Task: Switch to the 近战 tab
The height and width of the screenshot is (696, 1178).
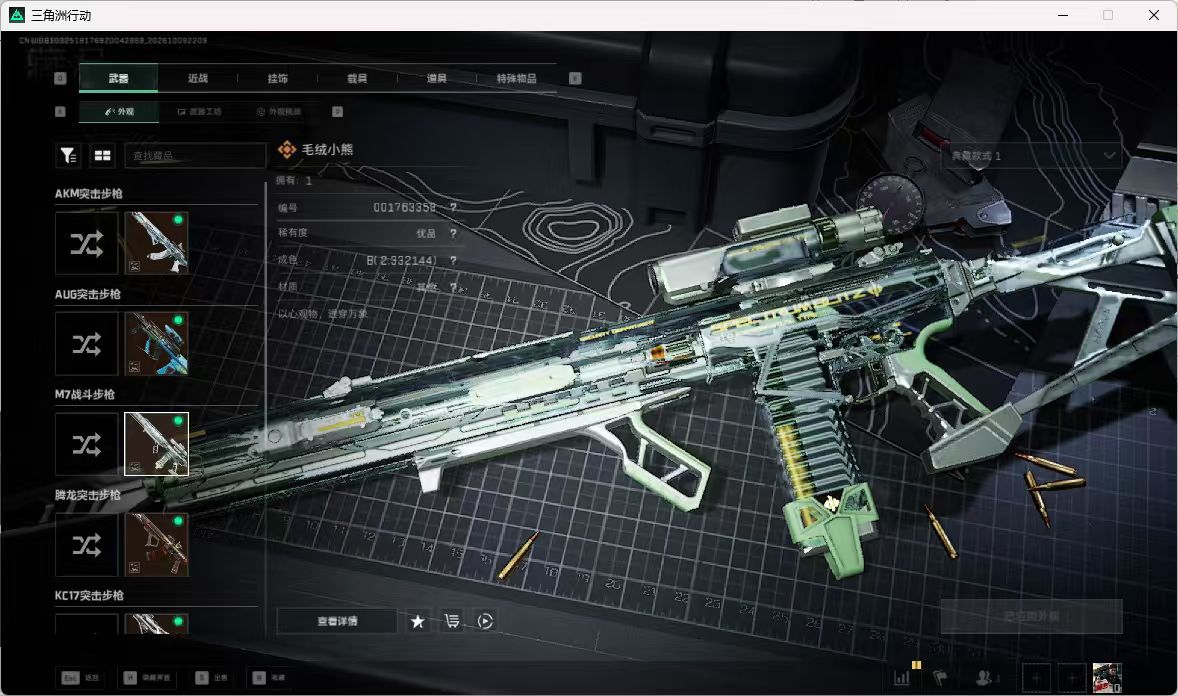Action: (x=198, y=78)
